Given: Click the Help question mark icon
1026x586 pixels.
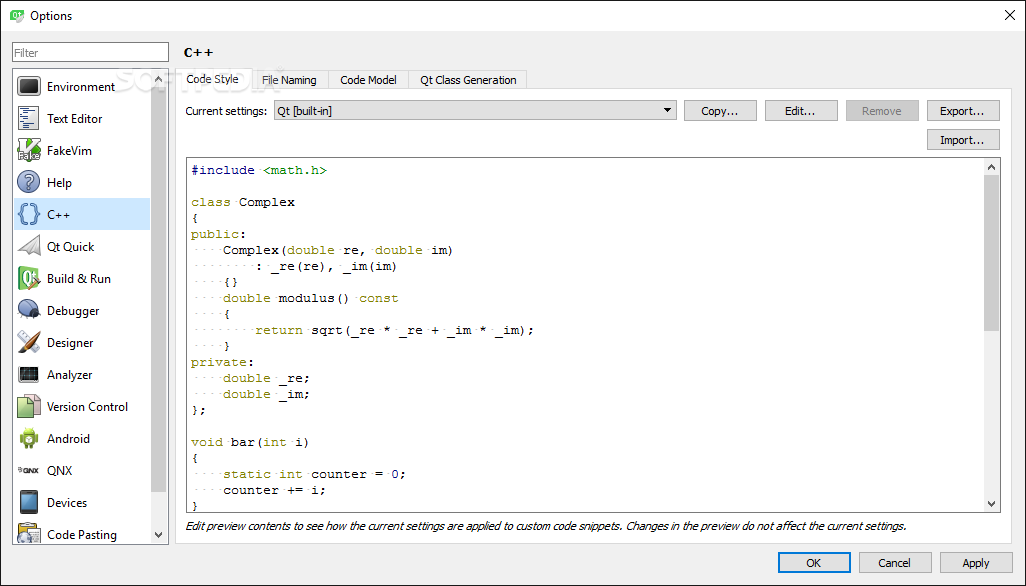Looking at the screenshot, I should click(x=29, y=182).
